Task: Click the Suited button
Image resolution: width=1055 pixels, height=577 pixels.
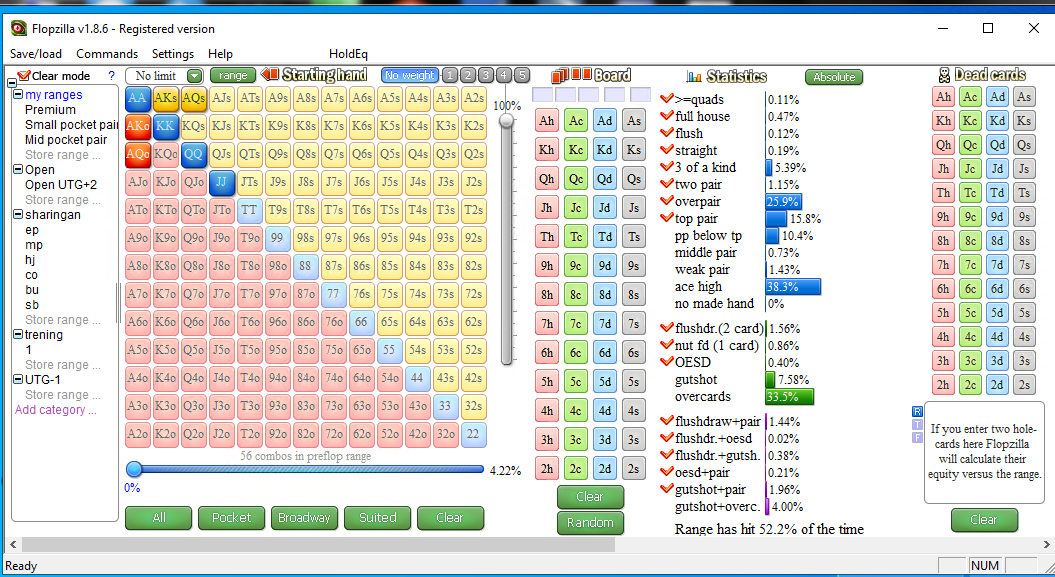Action: point(377,518)
